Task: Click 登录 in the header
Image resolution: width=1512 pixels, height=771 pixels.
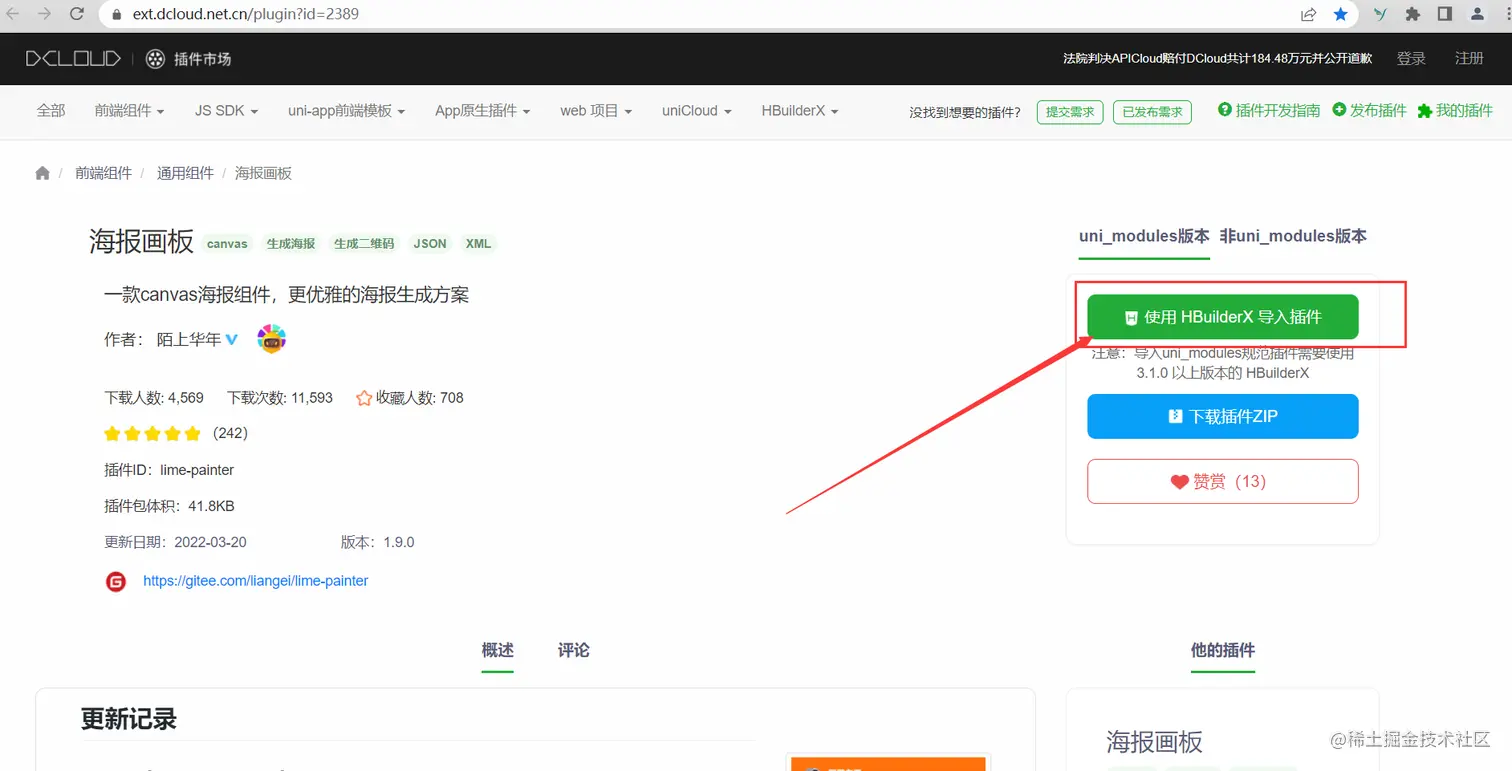Action: point(1411,59)
